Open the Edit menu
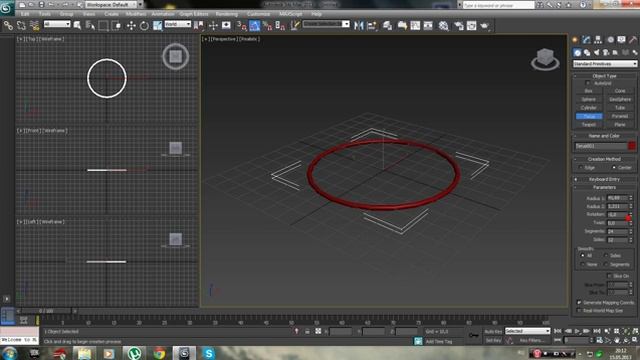The width and height of the screenshot is (640, 360). tap(25, 14)
